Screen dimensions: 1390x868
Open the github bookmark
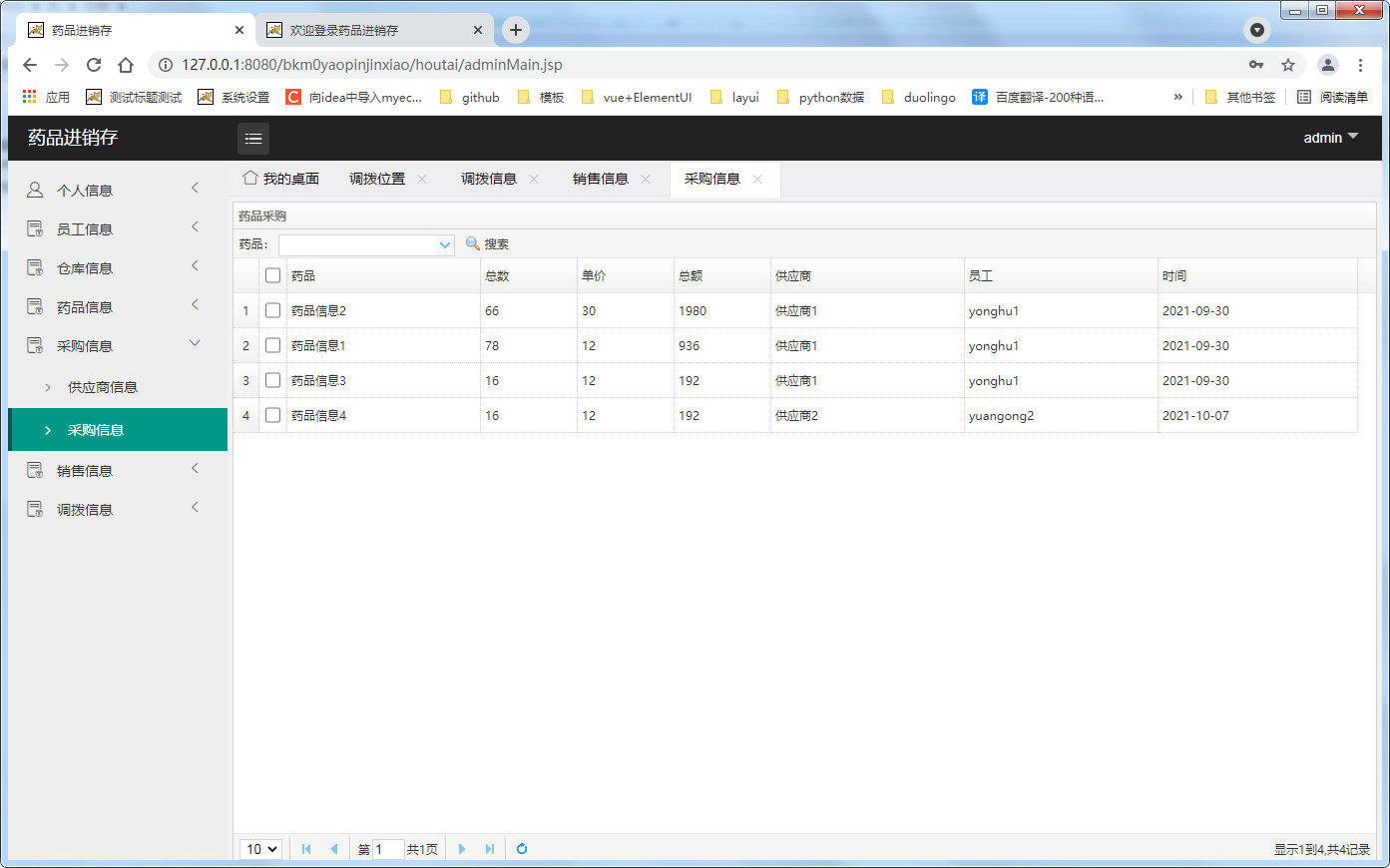point(470,97)
